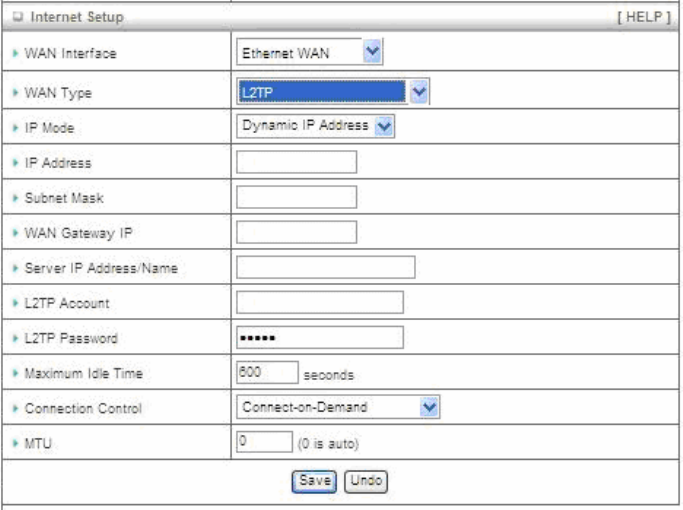Click the L2TP Password label
683x510 pixels.
click(x=71, y=338)
